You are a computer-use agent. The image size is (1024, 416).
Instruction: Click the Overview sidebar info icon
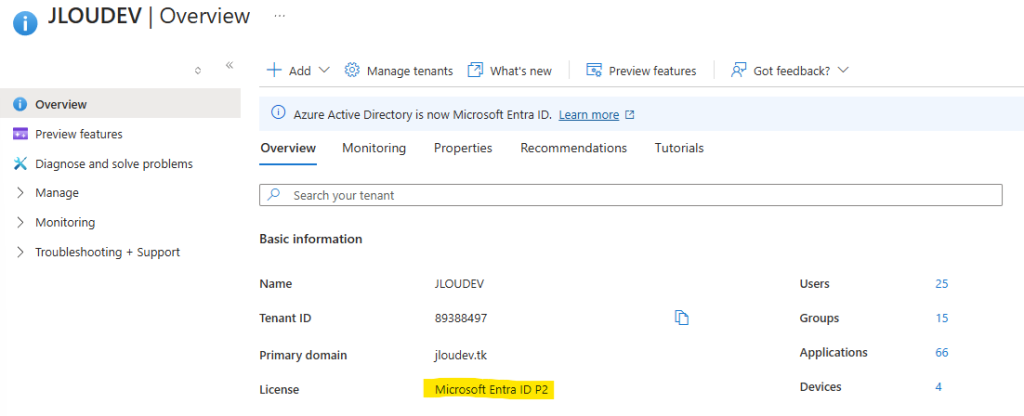pyautogui.click(x=20, y=104)
